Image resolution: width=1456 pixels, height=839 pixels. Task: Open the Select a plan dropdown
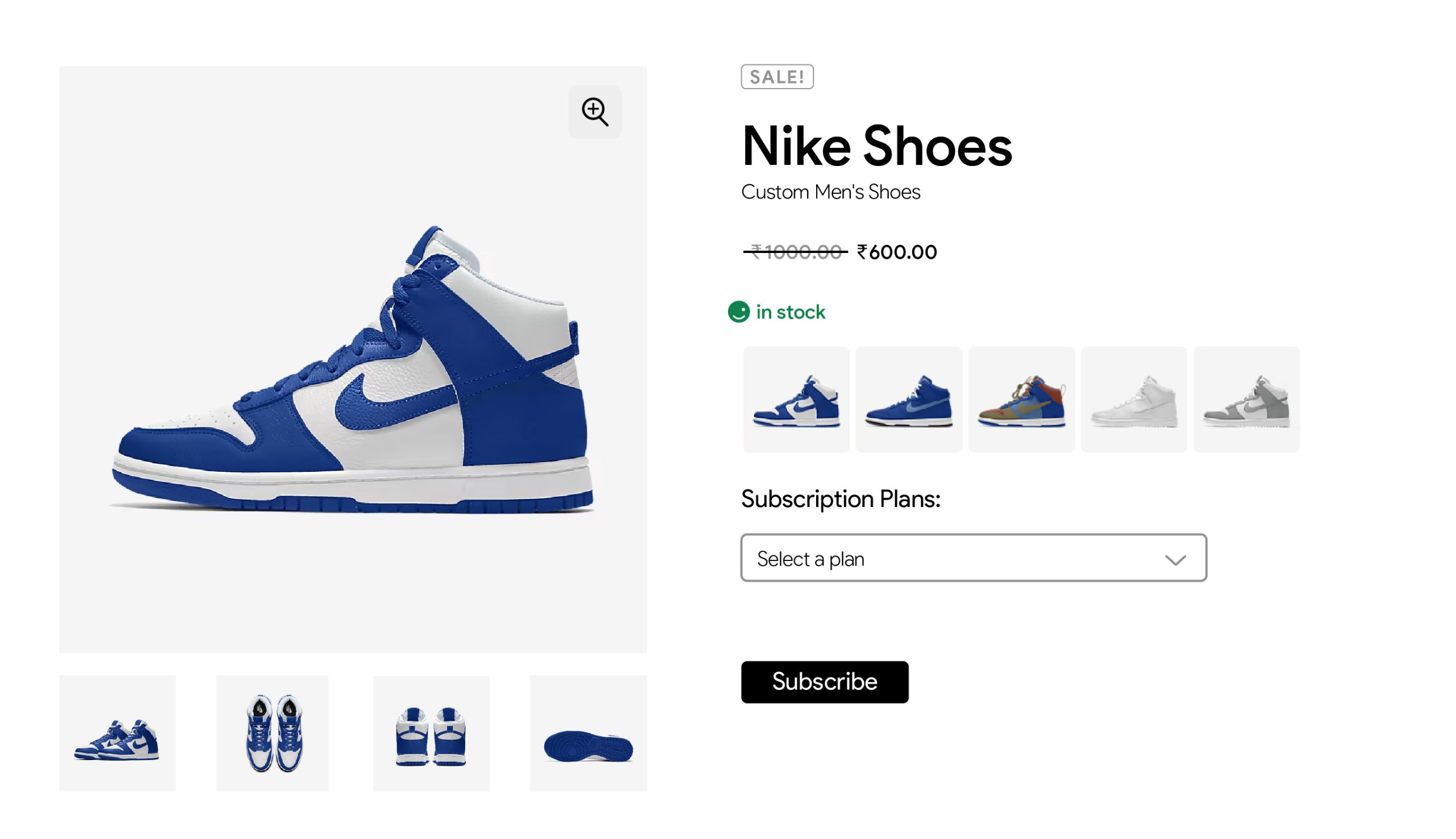click(973, 558)
